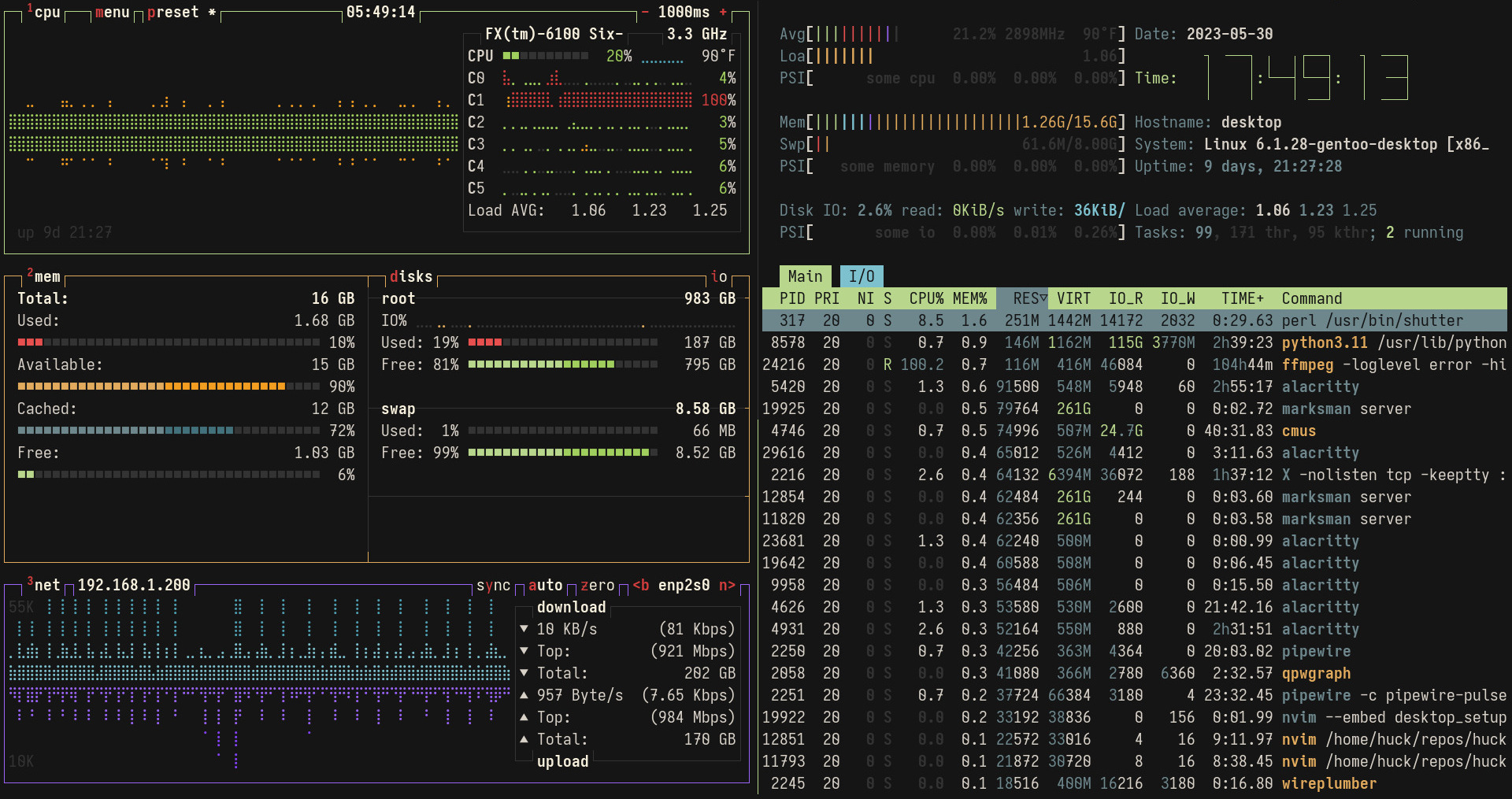Click the download Total: 202 GB row
The width and height of the screenshot is (1512, 799).
(628, 673)
